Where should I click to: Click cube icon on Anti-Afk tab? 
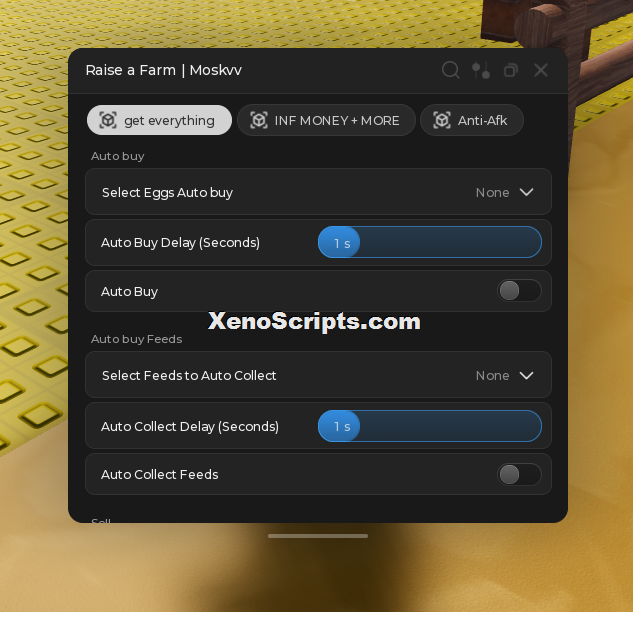tap(442, 120)
